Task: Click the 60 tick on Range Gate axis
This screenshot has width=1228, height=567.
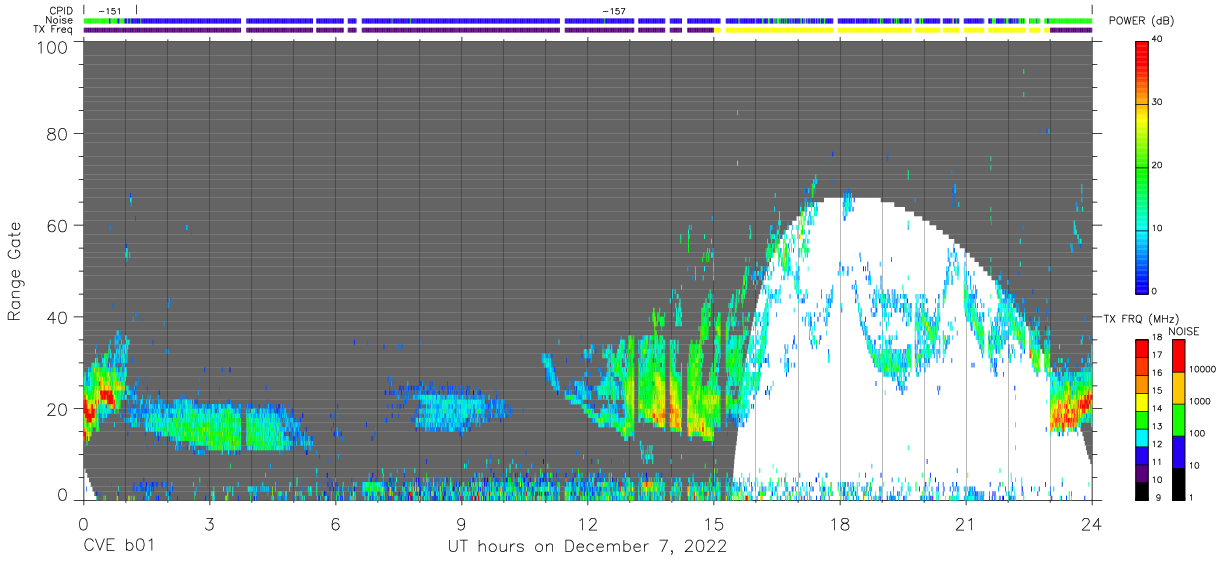Action: 57,225
